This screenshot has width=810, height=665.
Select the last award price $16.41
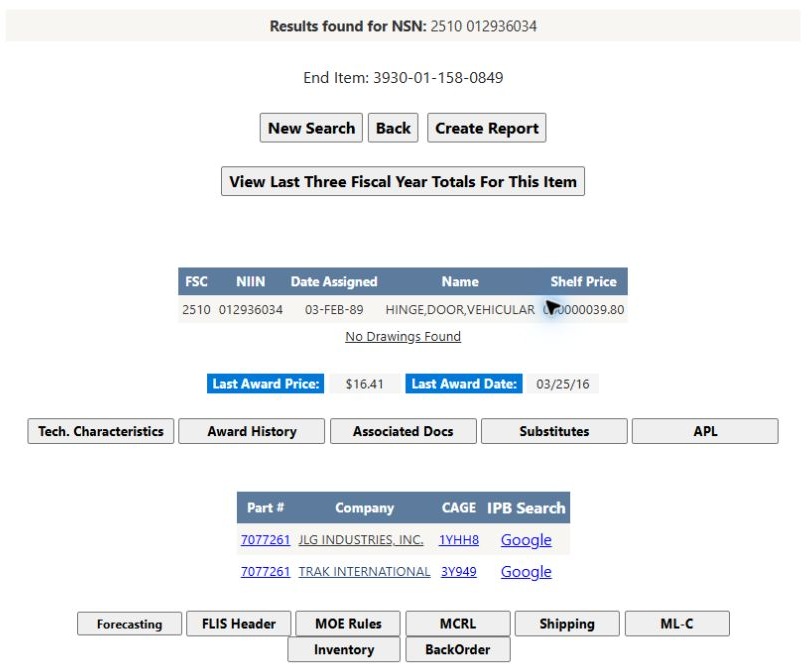click(x=365, y=384)
